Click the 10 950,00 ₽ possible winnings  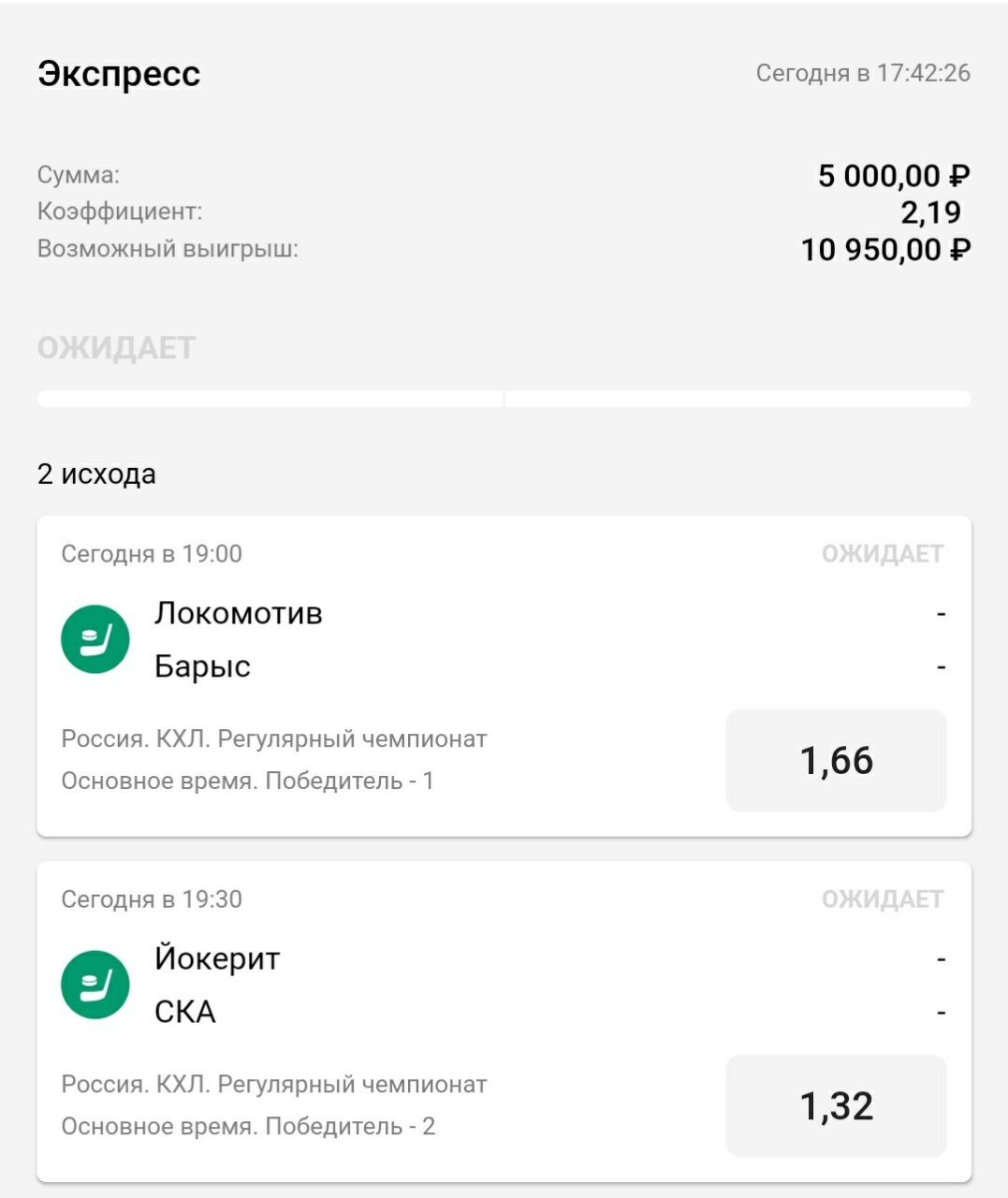[885, 250]
